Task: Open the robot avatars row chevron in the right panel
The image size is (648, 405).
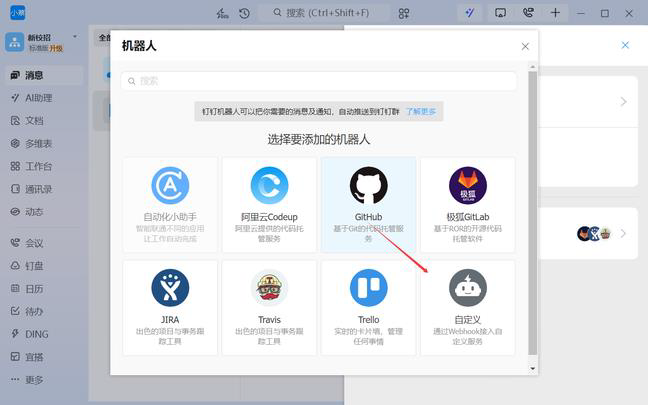Action: 623,233
